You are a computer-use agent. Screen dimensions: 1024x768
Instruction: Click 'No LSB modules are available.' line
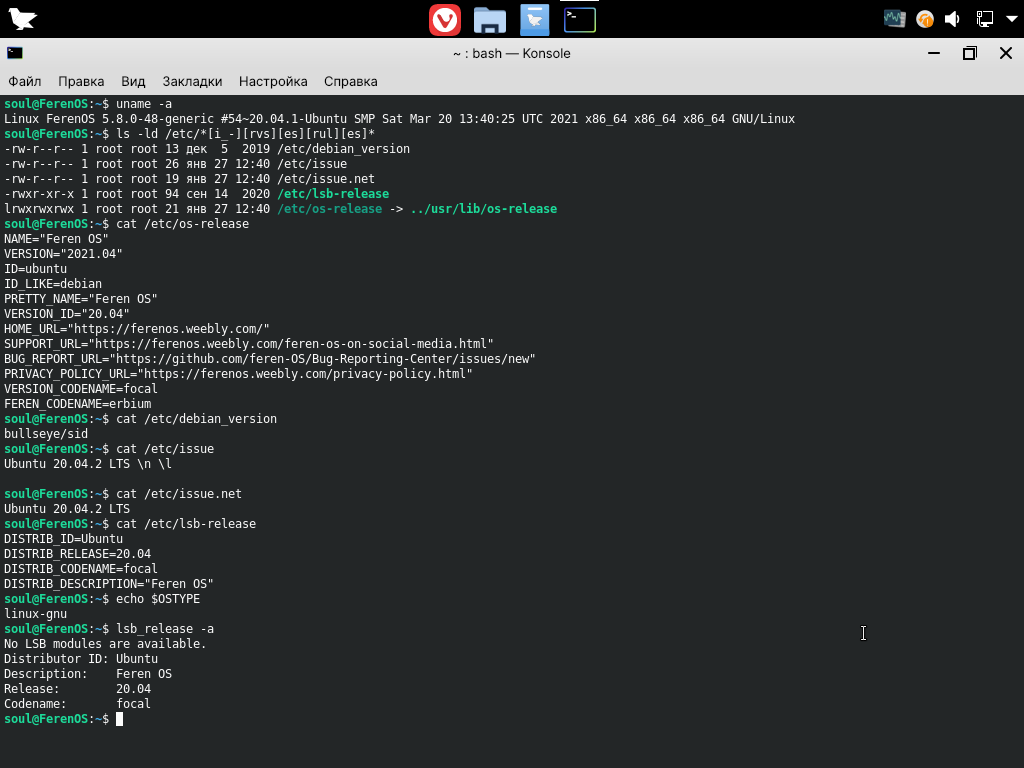tap(105, 644)
